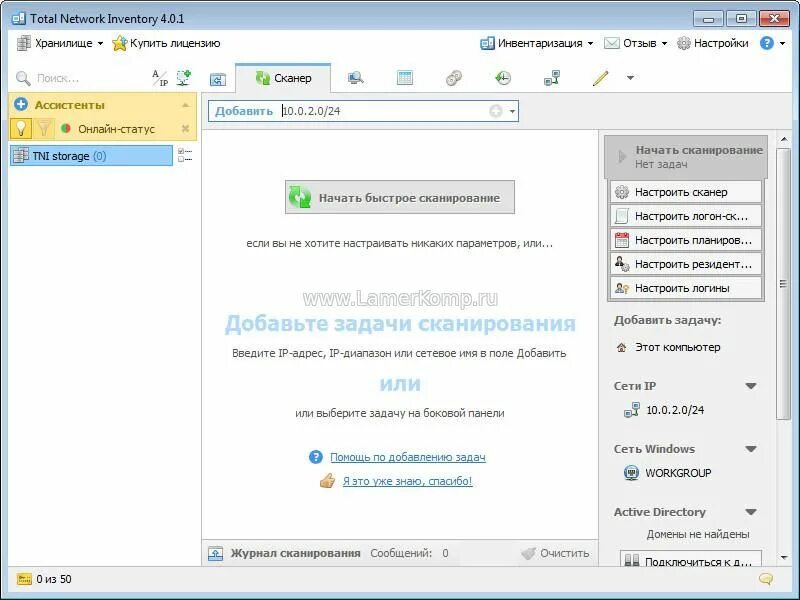Click the '0 из 50' status text
This screenshot has height=600, width=800.
[54, 579]
